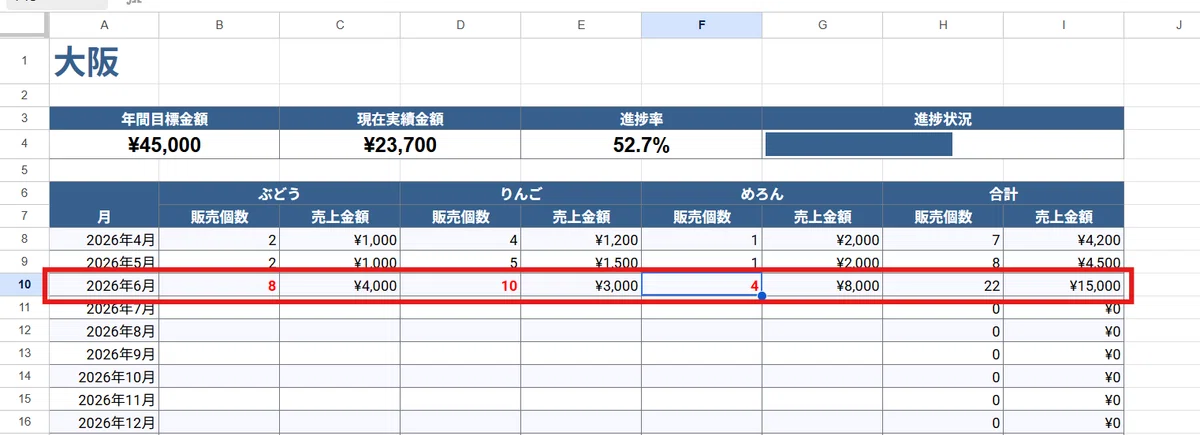Select column header A
The image size is (1200, 435).
point(104,25)
